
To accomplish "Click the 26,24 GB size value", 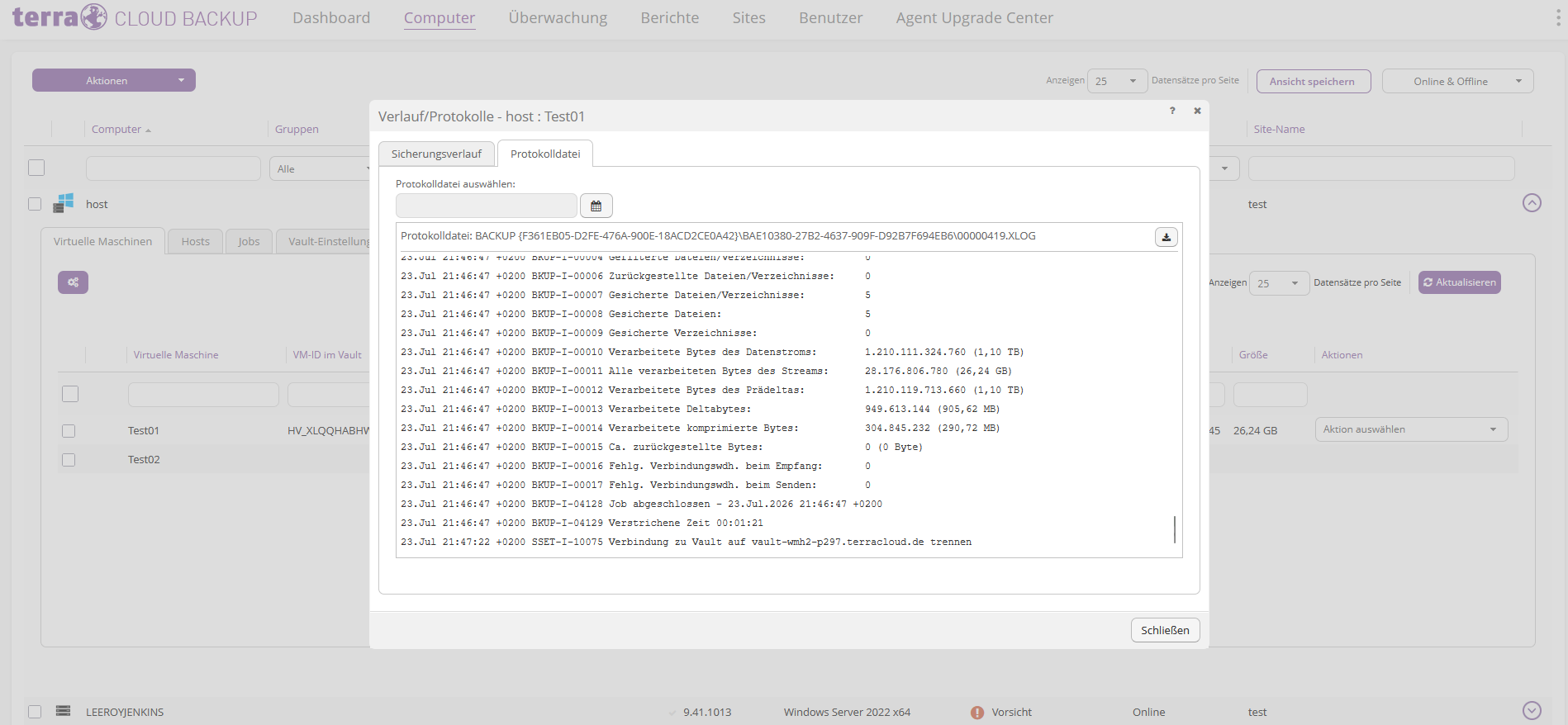I will coord(1255,431).
